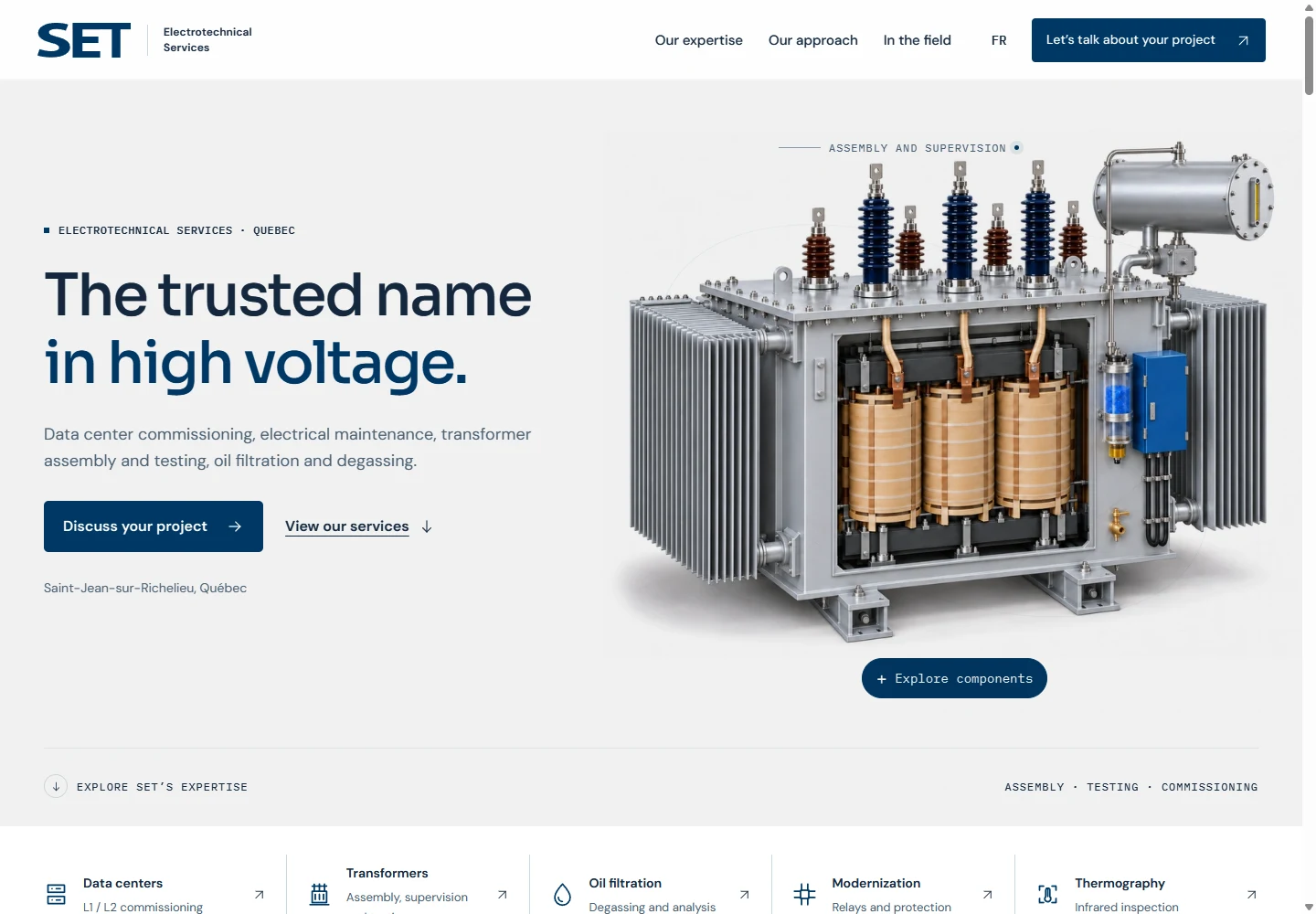Click the Discuss your project button
Screen dimensions: 1316x914
tap(154, 526)
